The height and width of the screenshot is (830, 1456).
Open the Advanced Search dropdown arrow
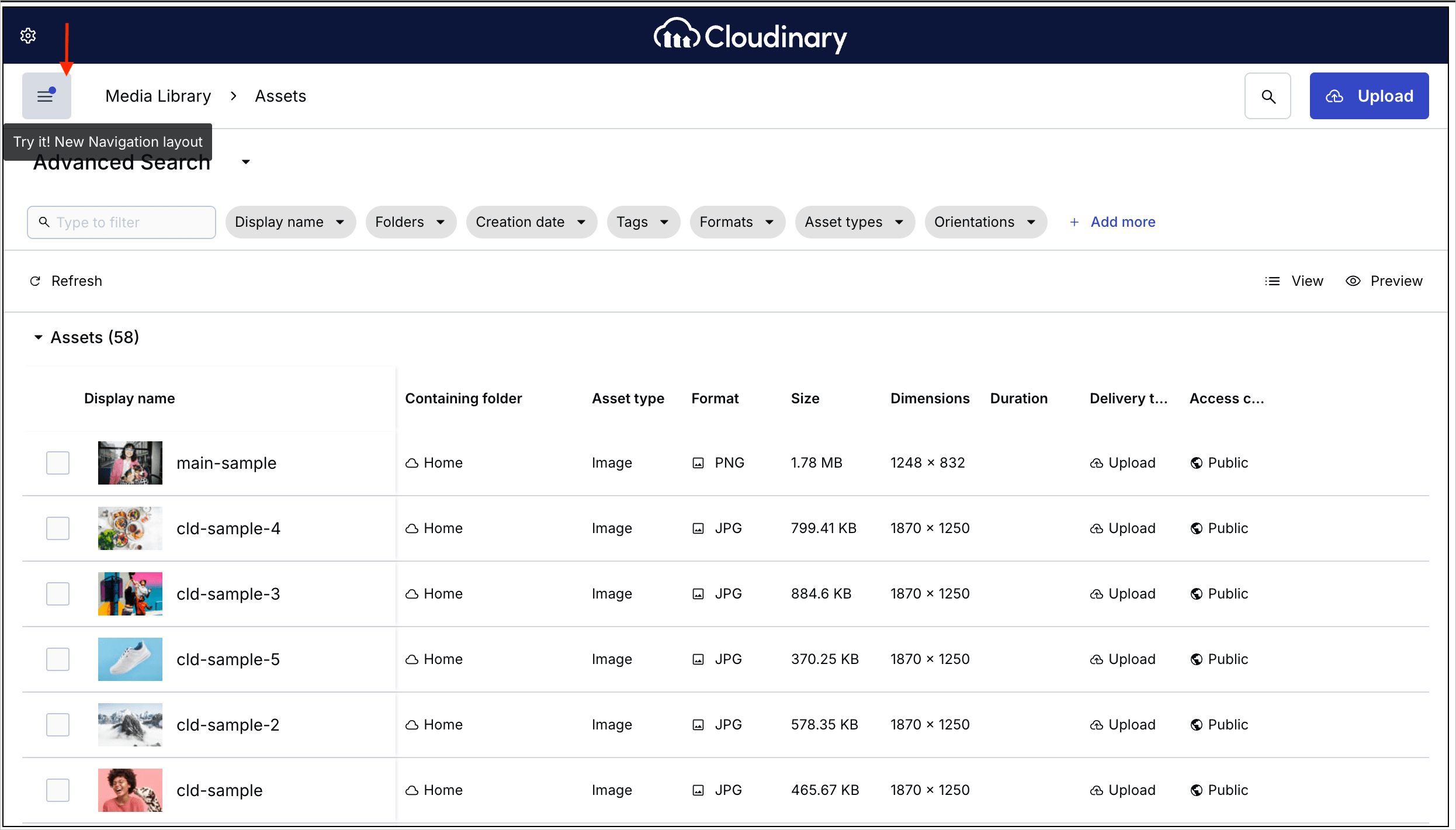click(x=246, y=162)
